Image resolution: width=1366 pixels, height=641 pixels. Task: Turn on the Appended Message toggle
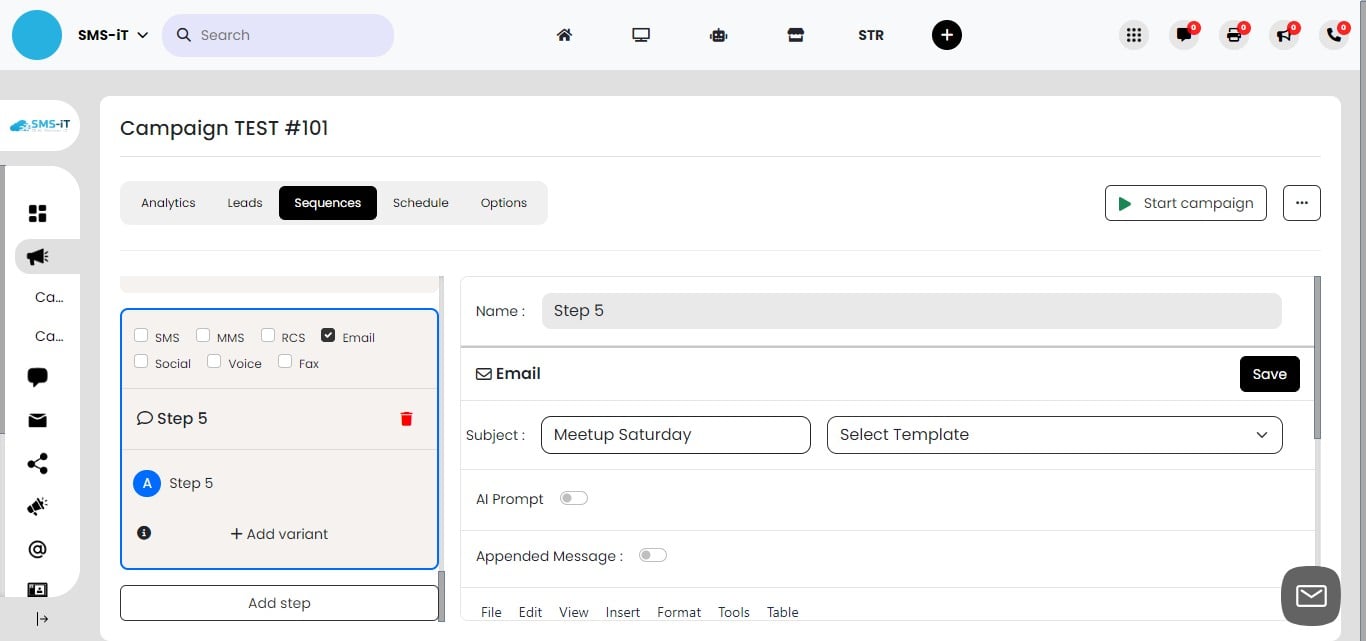652,555
